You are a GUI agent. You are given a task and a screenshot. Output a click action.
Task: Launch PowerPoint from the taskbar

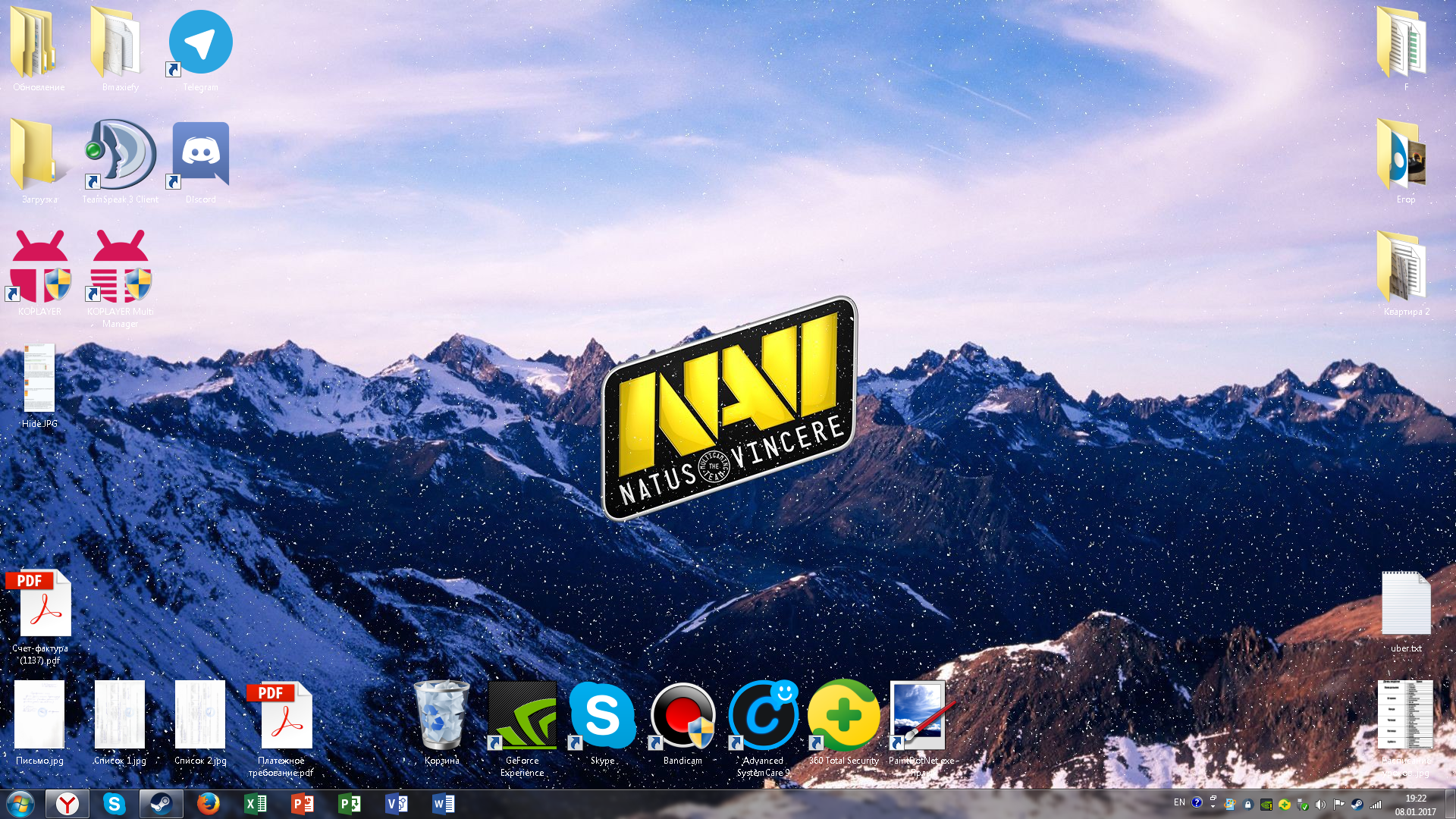302,804
